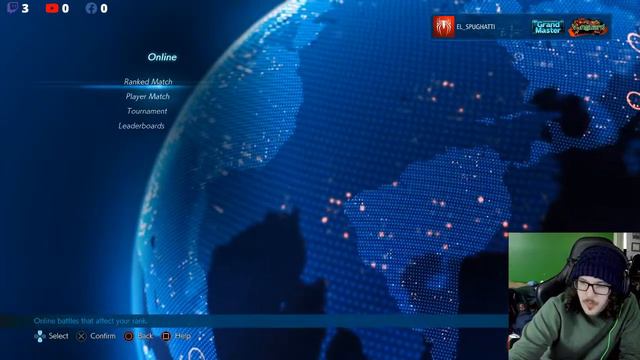
Task: Click the Grand Master rank badge
Action: point(548,27)
